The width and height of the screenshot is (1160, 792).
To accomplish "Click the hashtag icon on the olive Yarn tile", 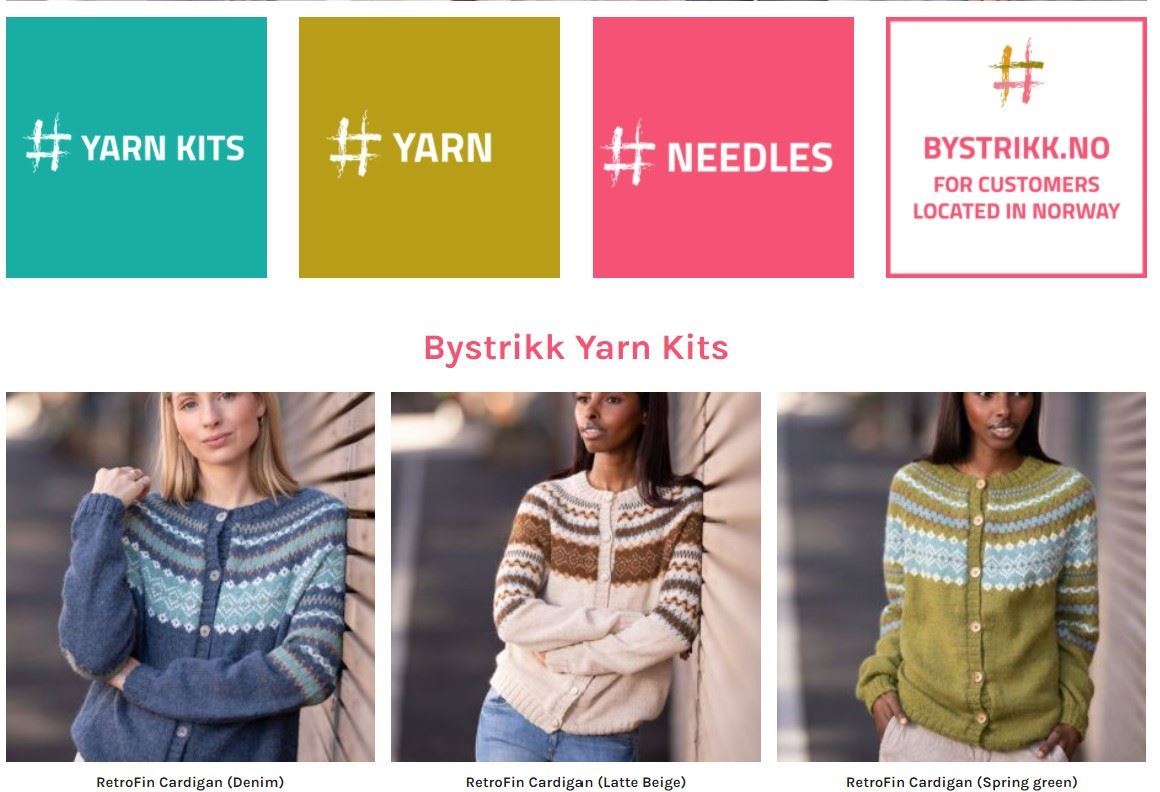I will point(354,145).
